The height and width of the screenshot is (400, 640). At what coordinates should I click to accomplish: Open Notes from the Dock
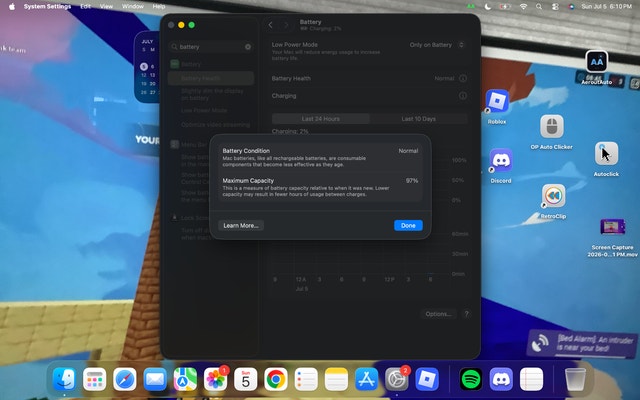click(x=336, y=379)
